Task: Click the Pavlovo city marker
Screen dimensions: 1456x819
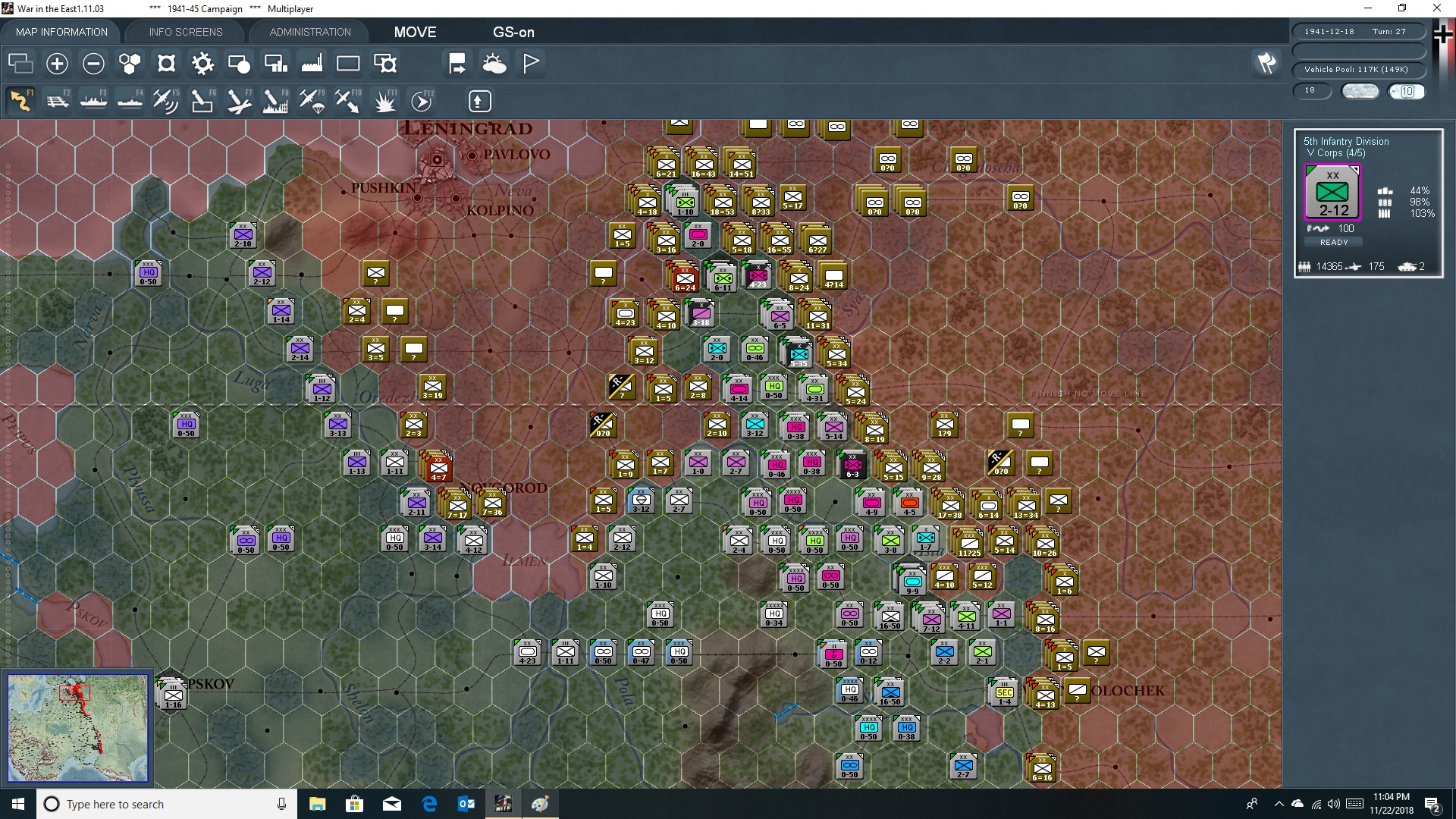Action: pos(472,155)
